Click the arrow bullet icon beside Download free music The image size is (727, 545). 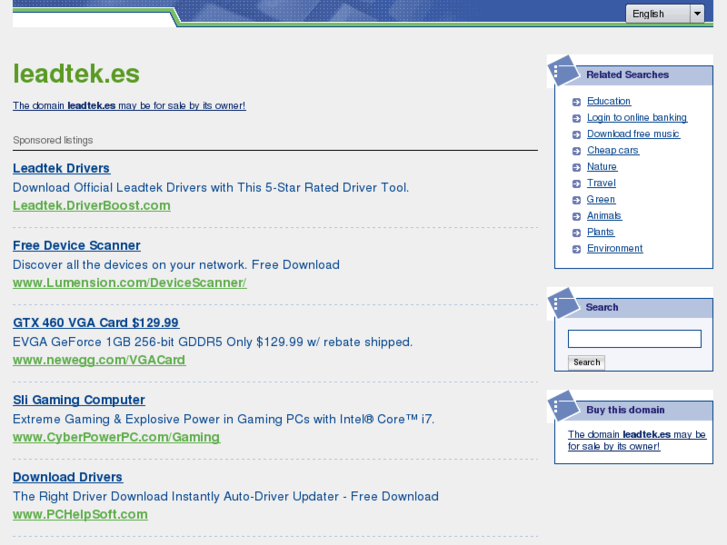coord(576,135)
